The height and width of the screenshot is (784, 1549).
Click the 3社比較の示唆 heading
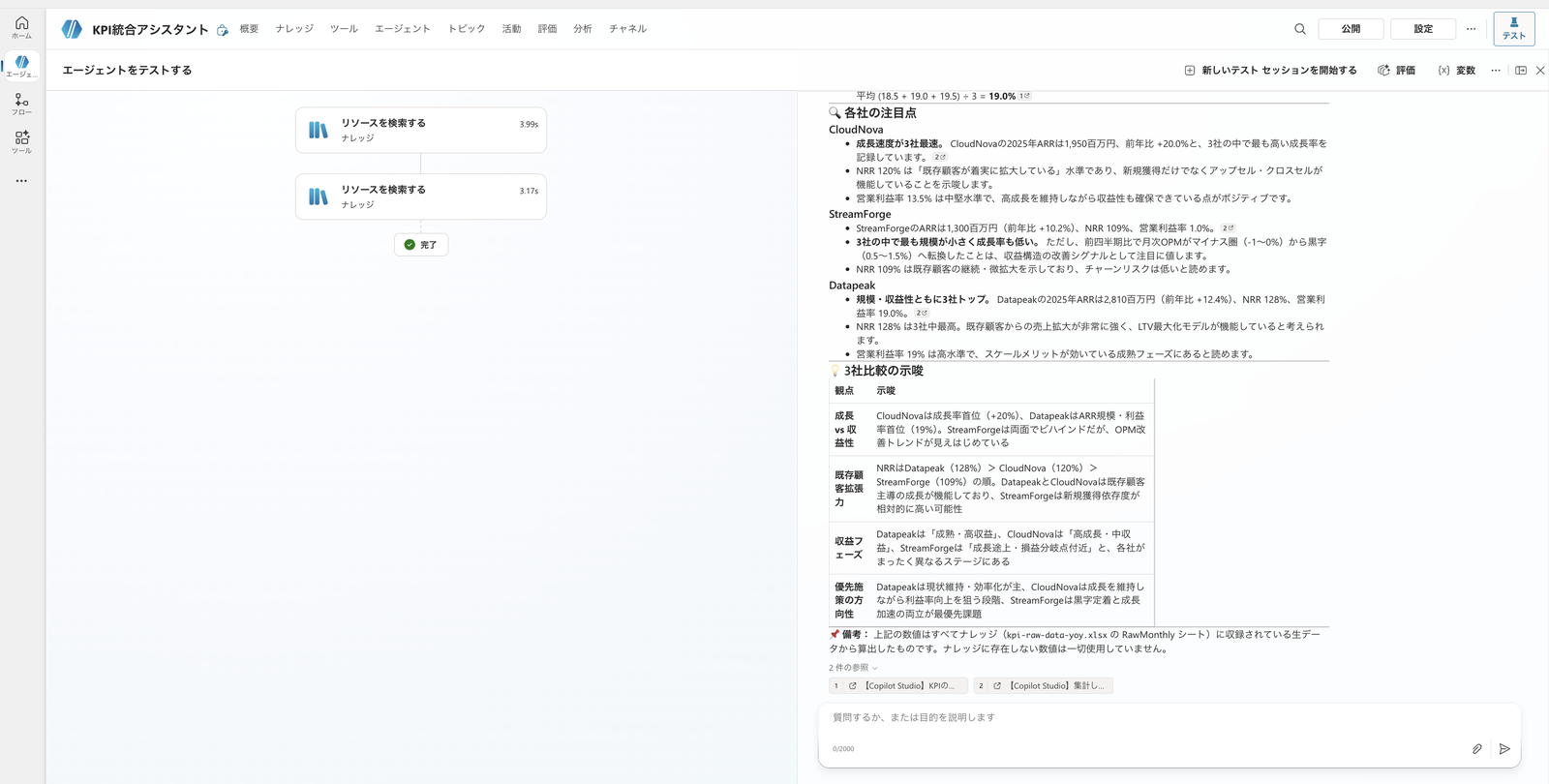click(x=884, y=371)
